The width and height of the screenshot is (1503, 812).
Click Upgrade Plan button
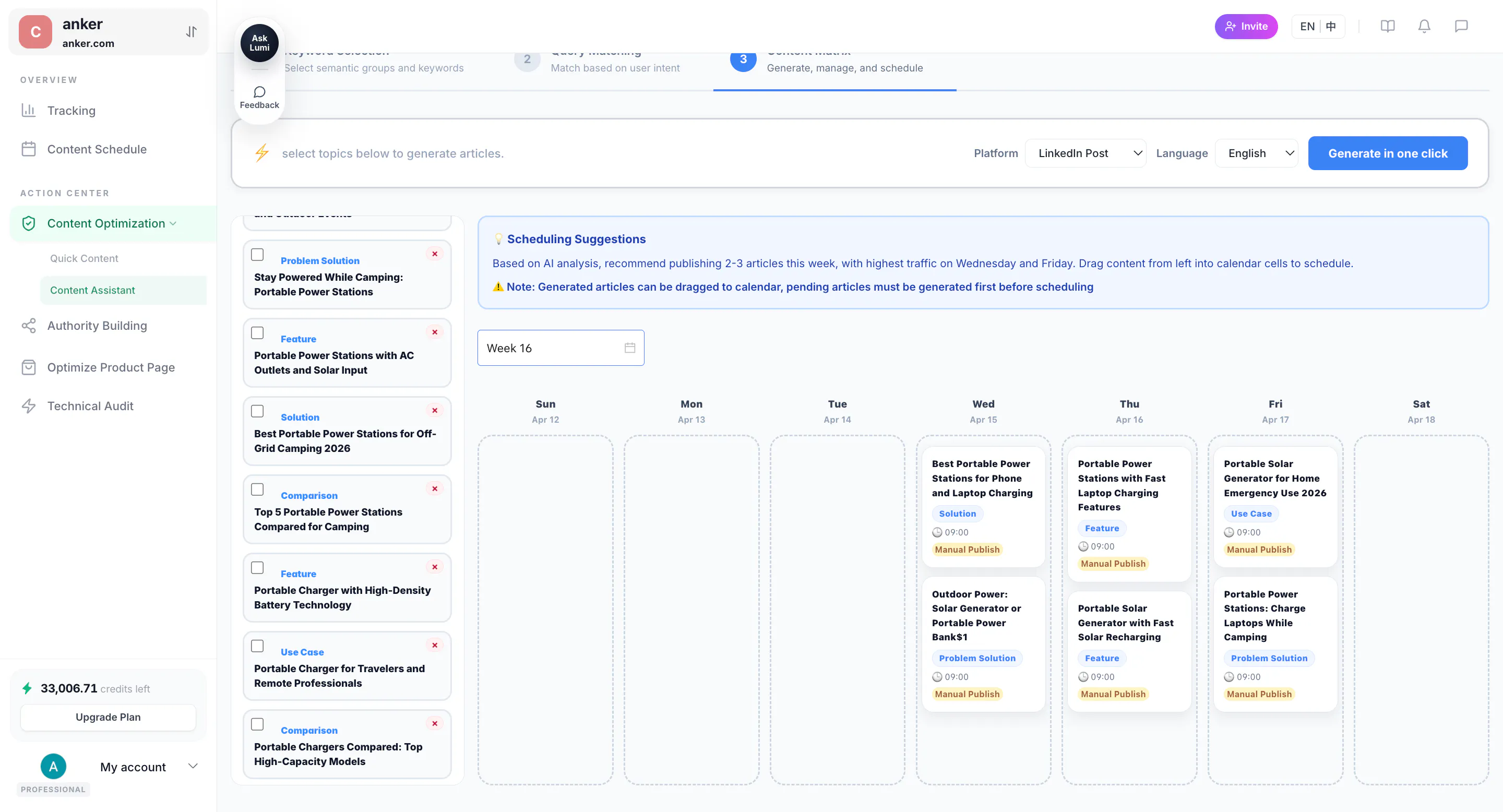[108, 717]
